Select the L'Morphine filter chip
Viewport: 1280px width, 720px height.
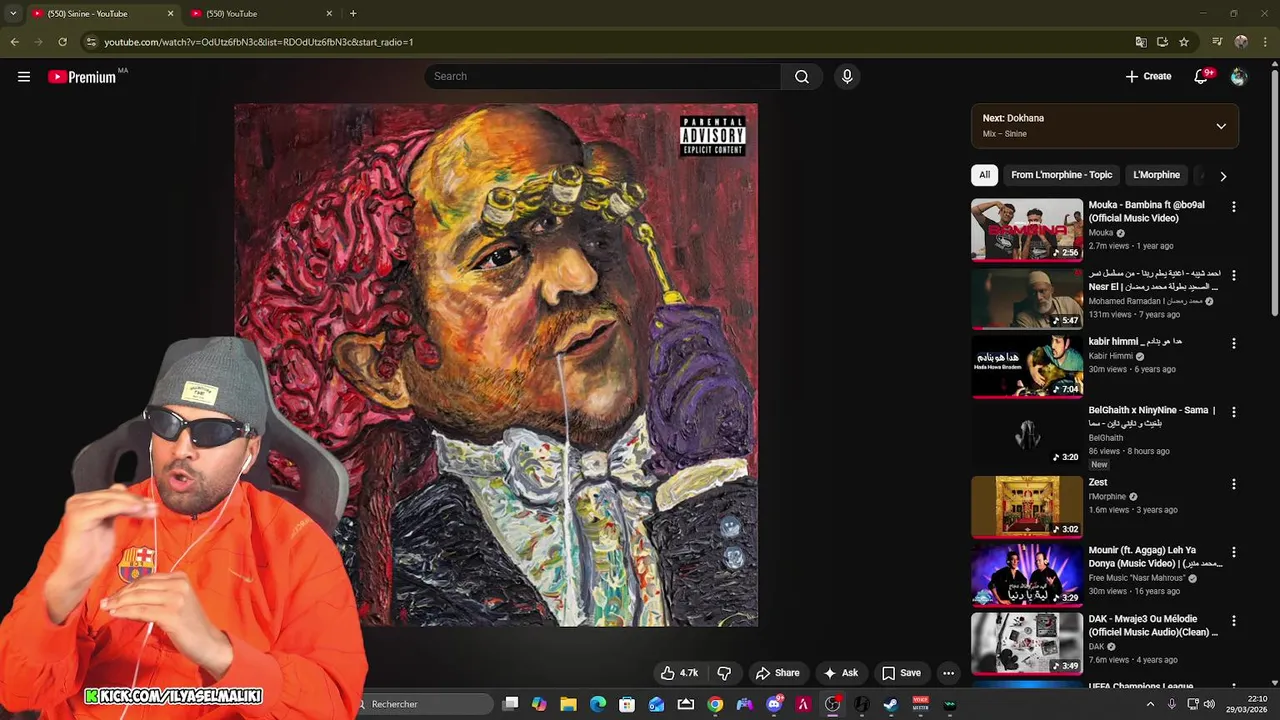pyautogui.click(x=1156, y=175)
